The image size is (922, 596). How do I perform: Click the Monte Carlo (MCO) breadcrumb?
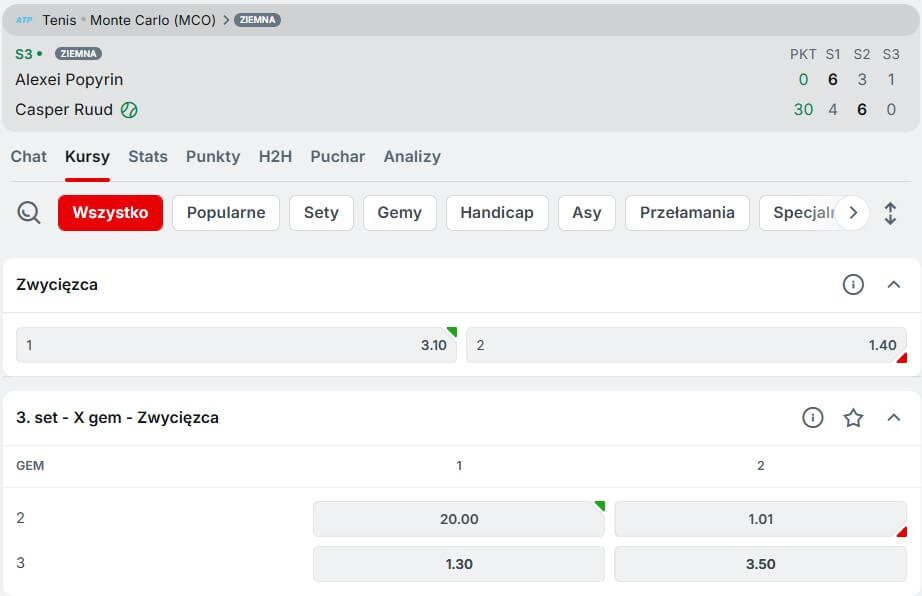[x=153, y=20]
